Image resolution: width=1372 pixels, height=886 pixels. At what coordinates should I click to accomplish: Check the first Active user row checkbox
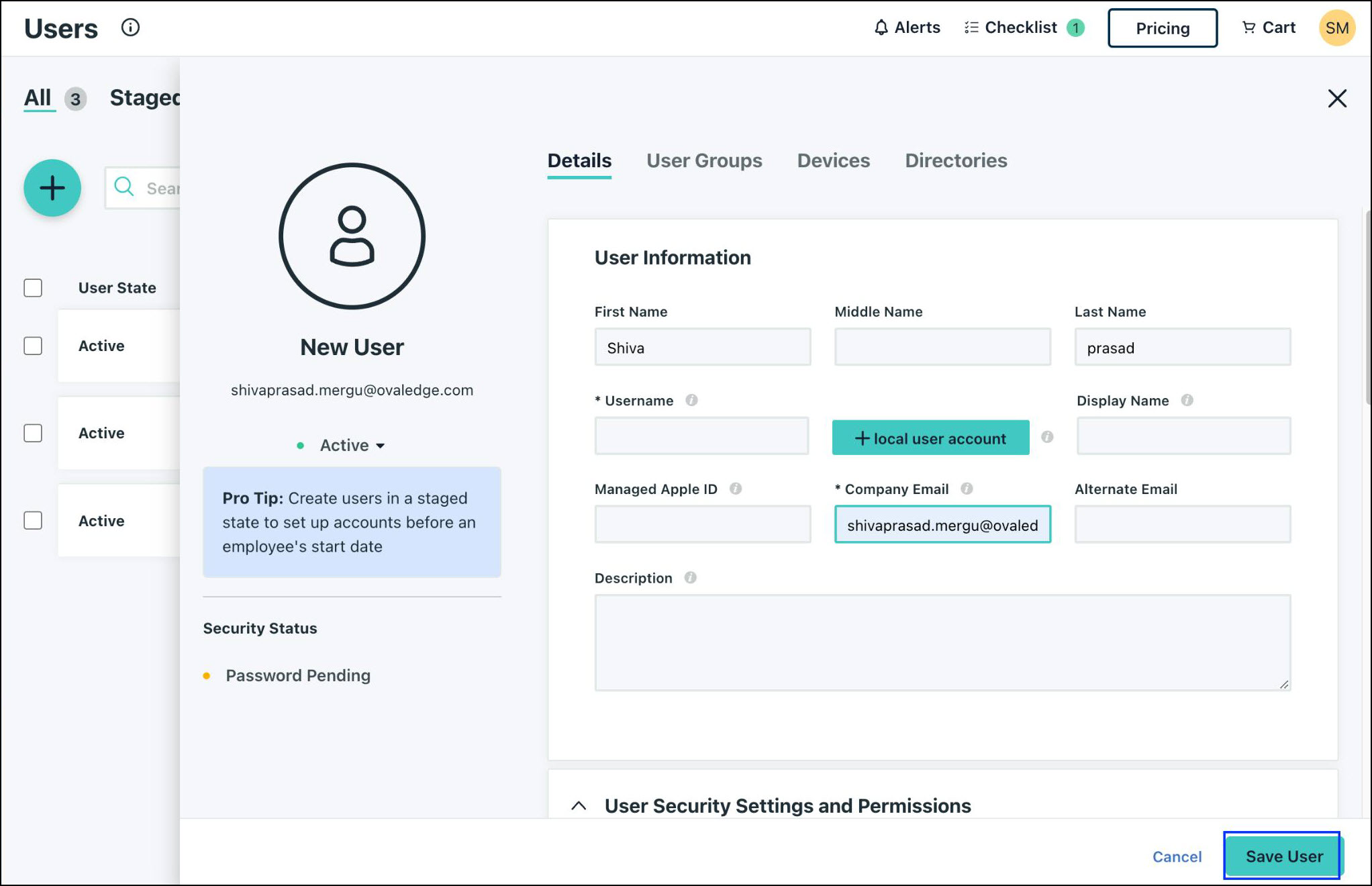pos(33,346)
